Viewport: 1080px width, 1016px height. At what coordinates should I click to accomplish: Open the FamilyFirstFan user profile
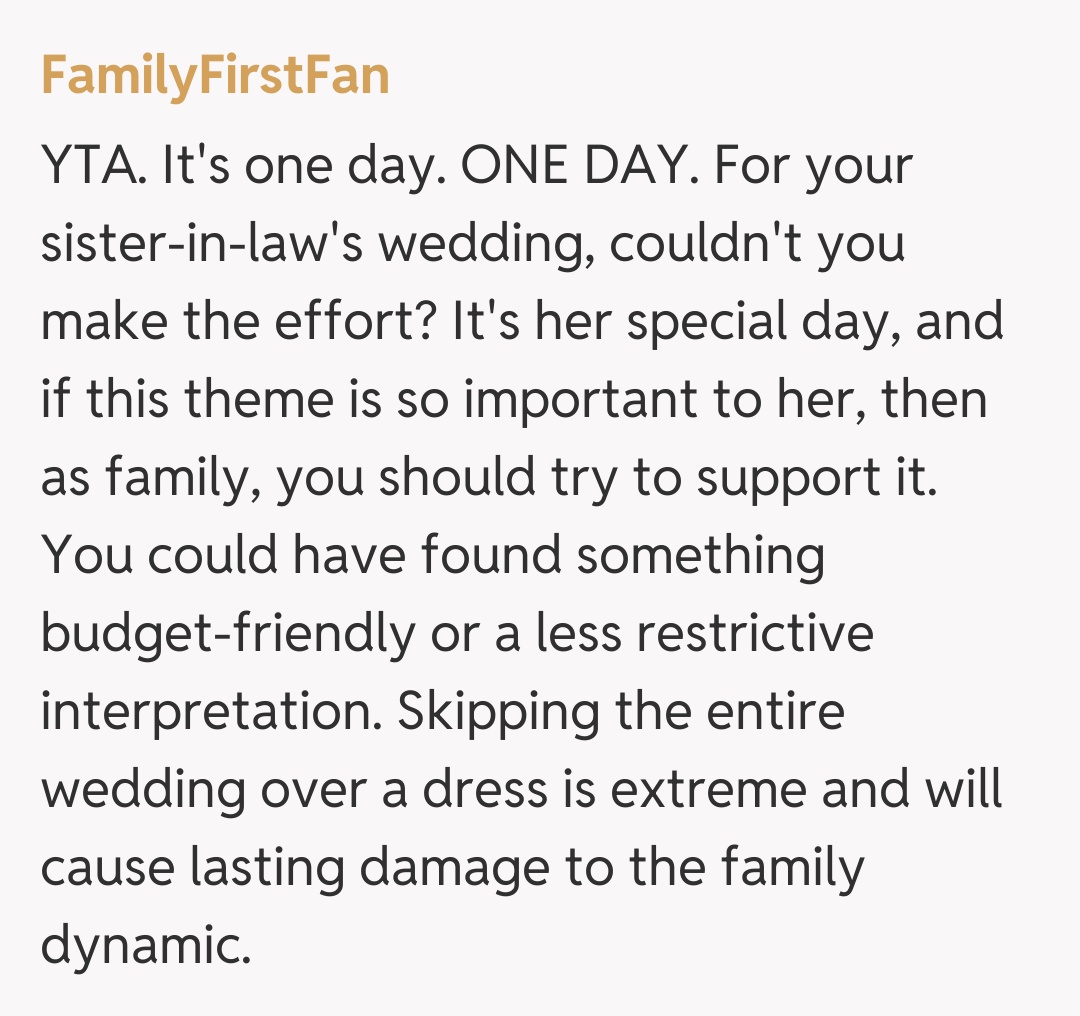coord(215,75)
